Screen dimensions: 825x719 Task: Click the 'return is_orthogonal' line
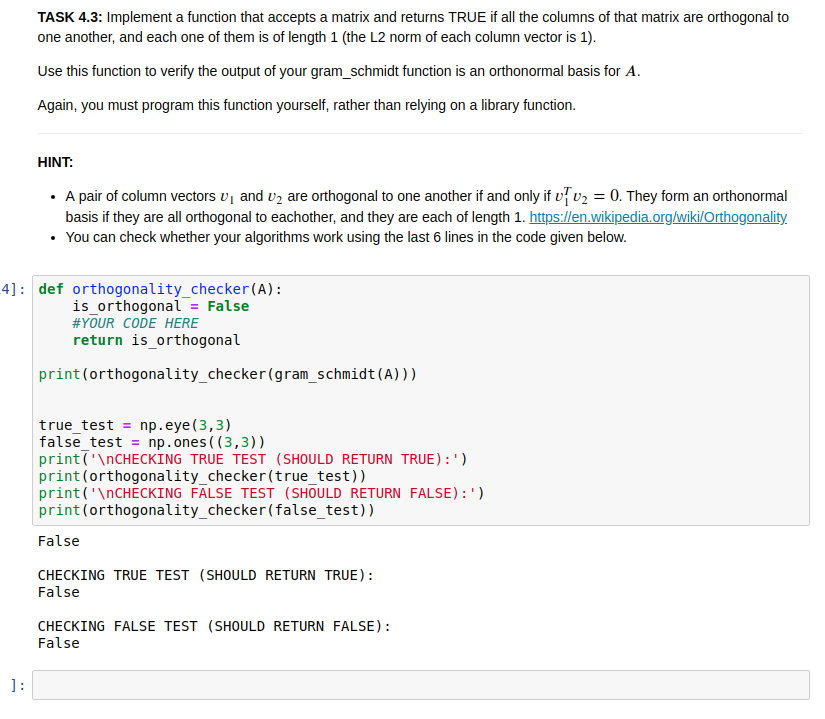coord(156,340)
